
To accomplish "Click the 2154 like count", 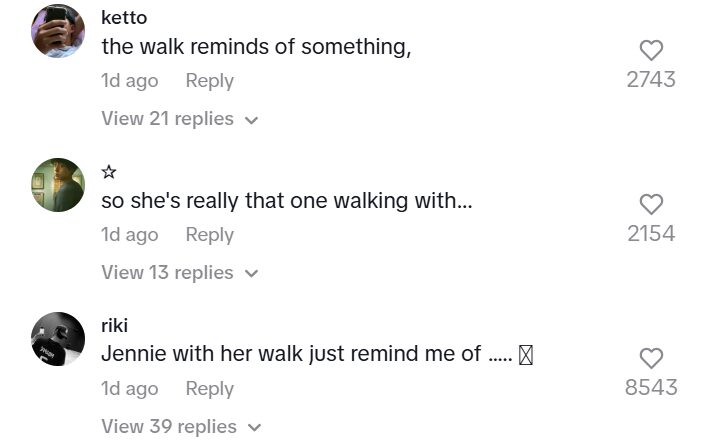I will tap(651, 234).
